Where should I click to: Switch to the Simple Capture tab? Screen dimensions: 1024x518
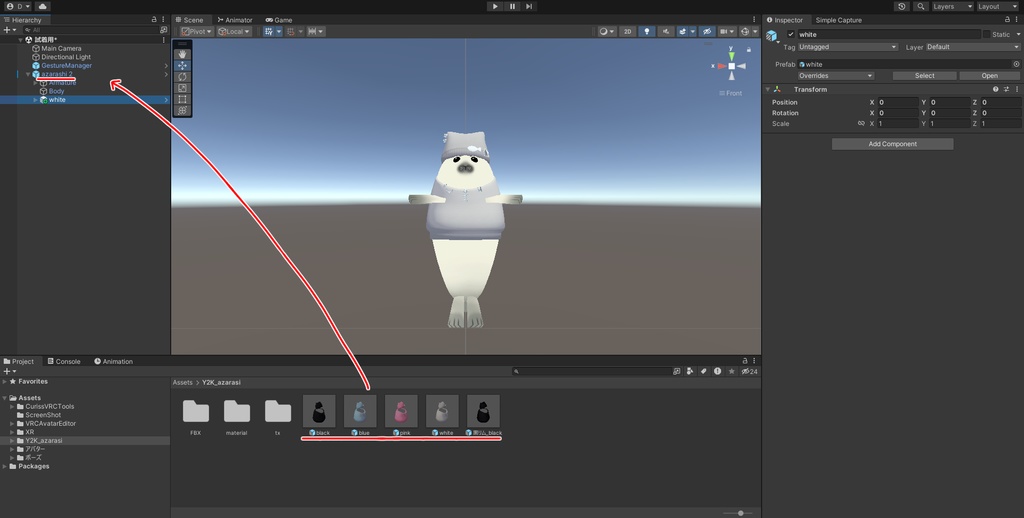point(839,20)
